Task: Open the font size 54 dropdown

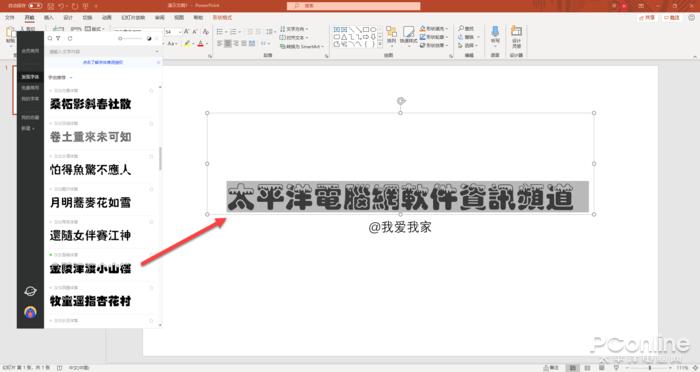Action: click(x=179, y=32)
